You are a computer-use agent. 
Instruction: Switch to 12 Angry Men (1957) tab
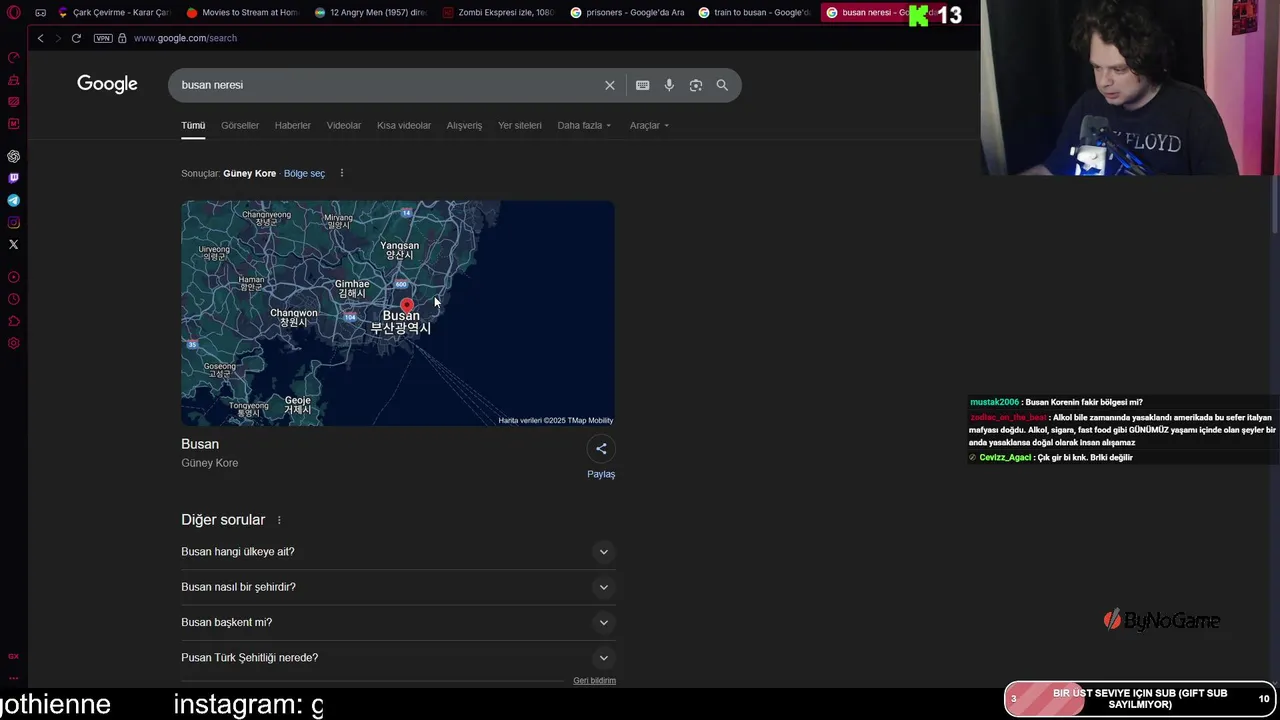click(x=369, y=13)
